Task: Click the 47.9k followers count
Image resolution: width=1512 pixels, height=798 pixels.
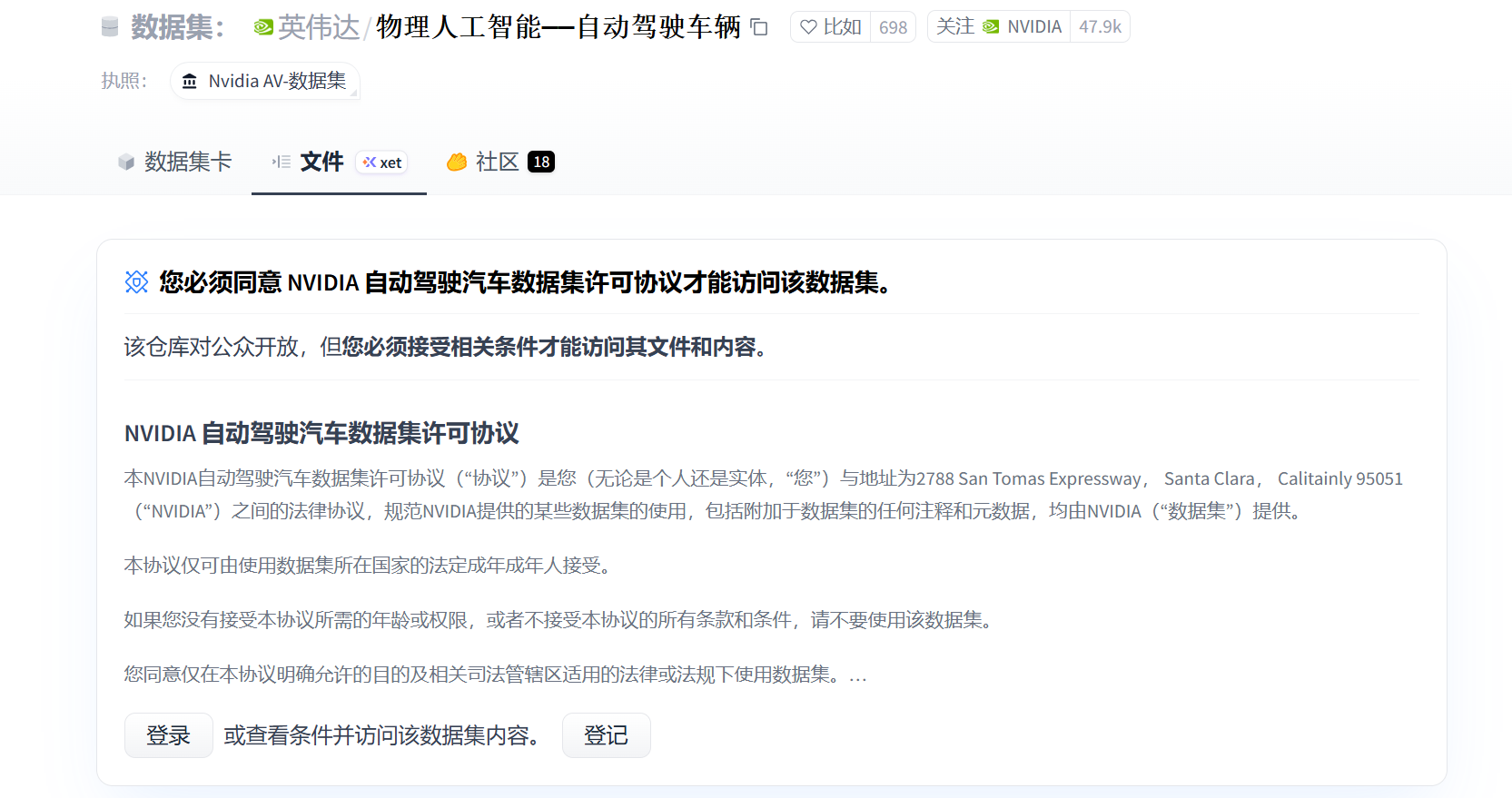Action: click(x=1100, y=27)
